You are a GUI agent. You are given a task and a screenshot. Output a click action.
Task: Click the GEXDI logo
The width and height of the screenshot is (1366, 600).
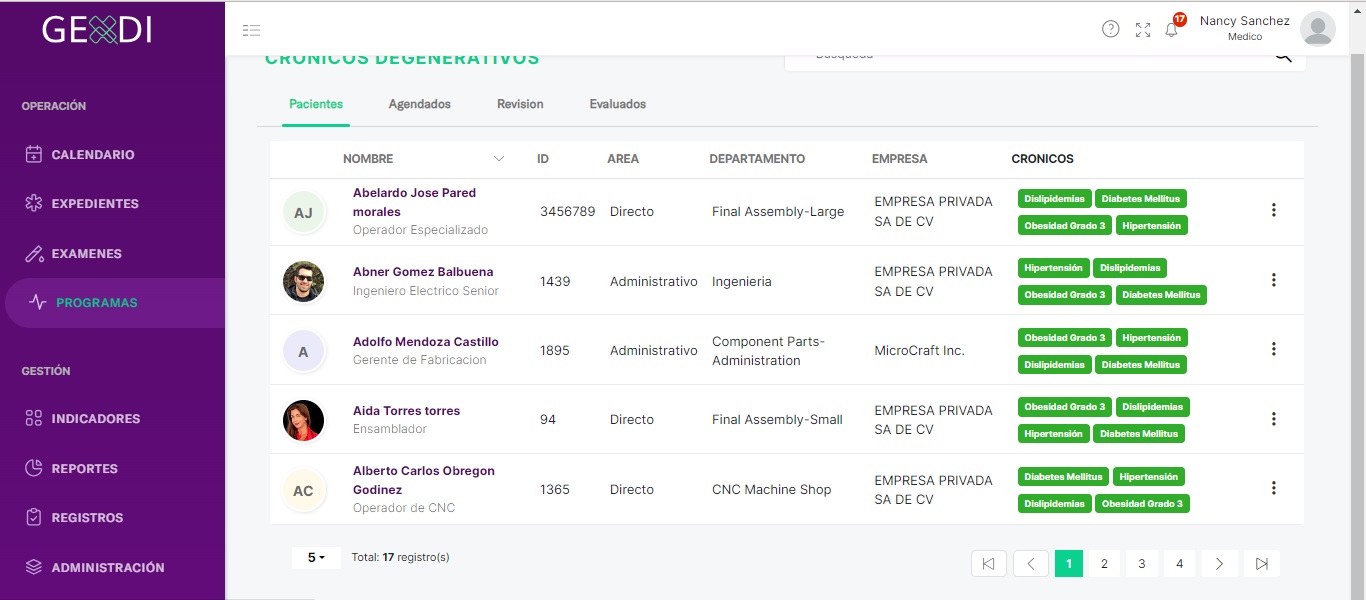pos(97,31)
